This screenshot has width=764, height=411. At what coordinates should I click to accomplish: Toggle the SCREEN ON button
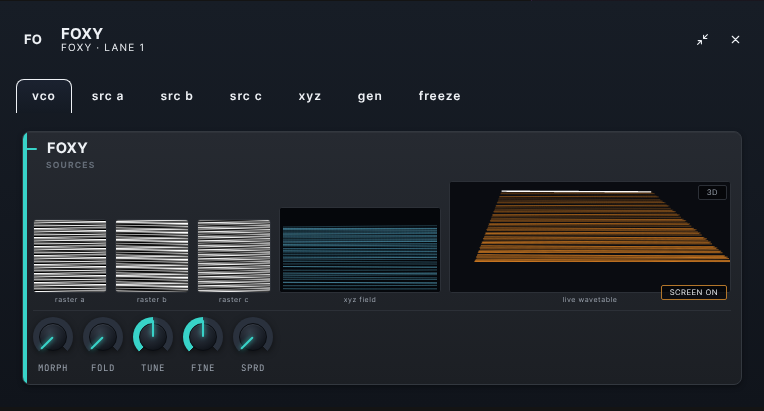click(x=693, y=292)
